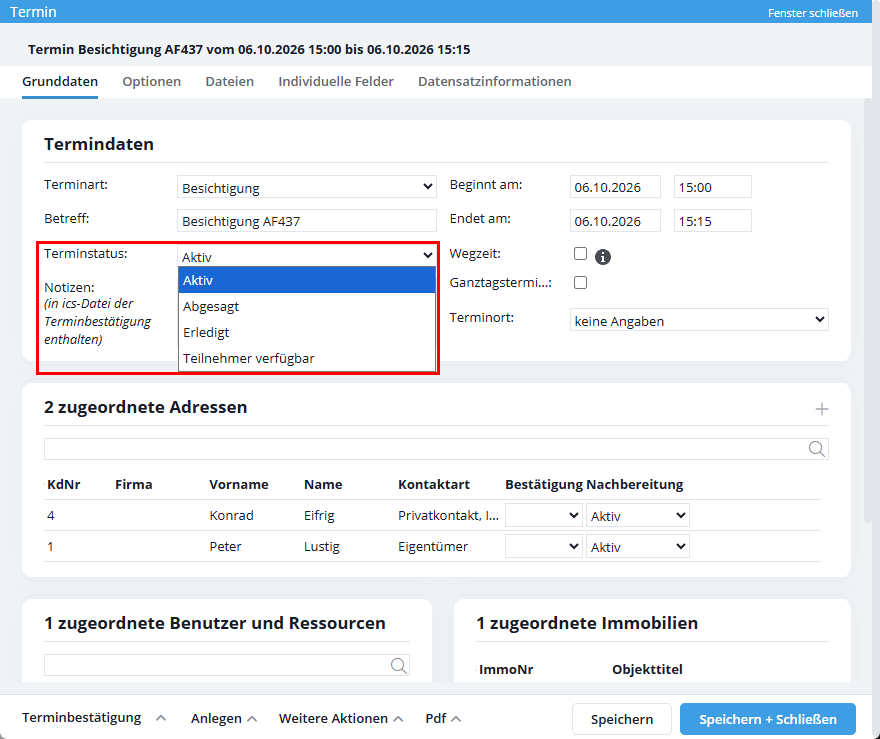Click the address search input field
880x739 pixels.
[x=436, y=449]
